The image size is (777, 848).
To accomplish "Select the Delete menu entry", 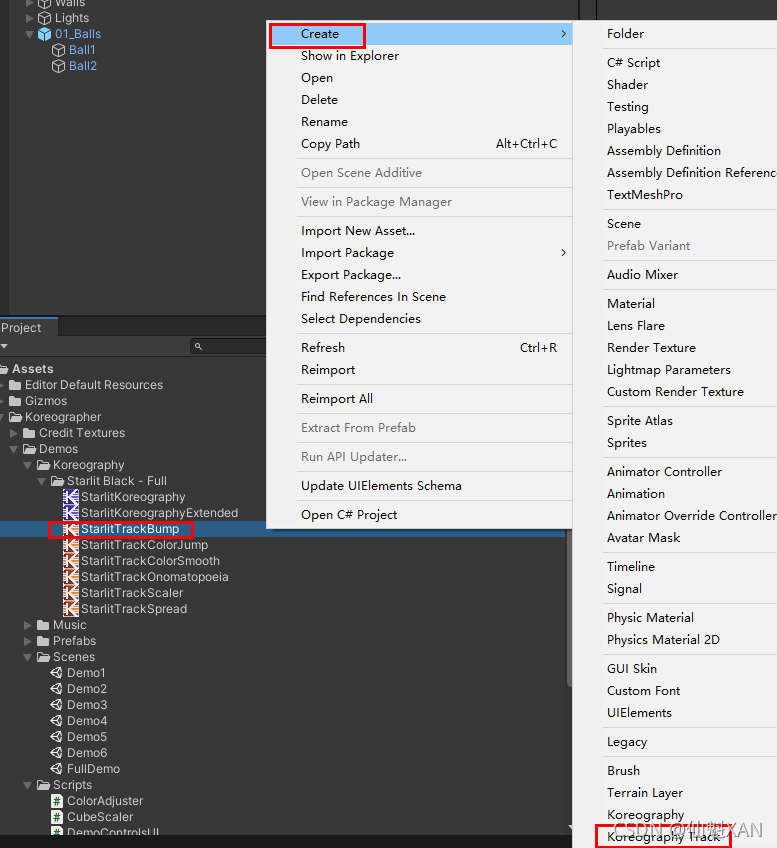I will (x=420, y=100).
